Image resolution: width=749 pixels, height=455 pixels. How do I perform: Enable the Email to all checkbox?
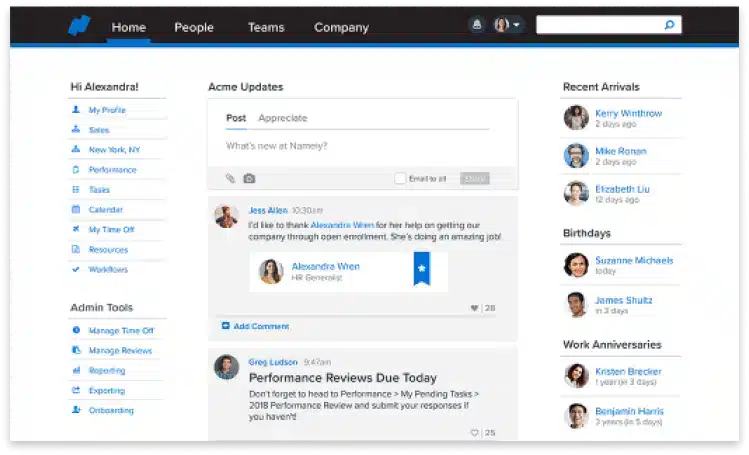[400, 178]
